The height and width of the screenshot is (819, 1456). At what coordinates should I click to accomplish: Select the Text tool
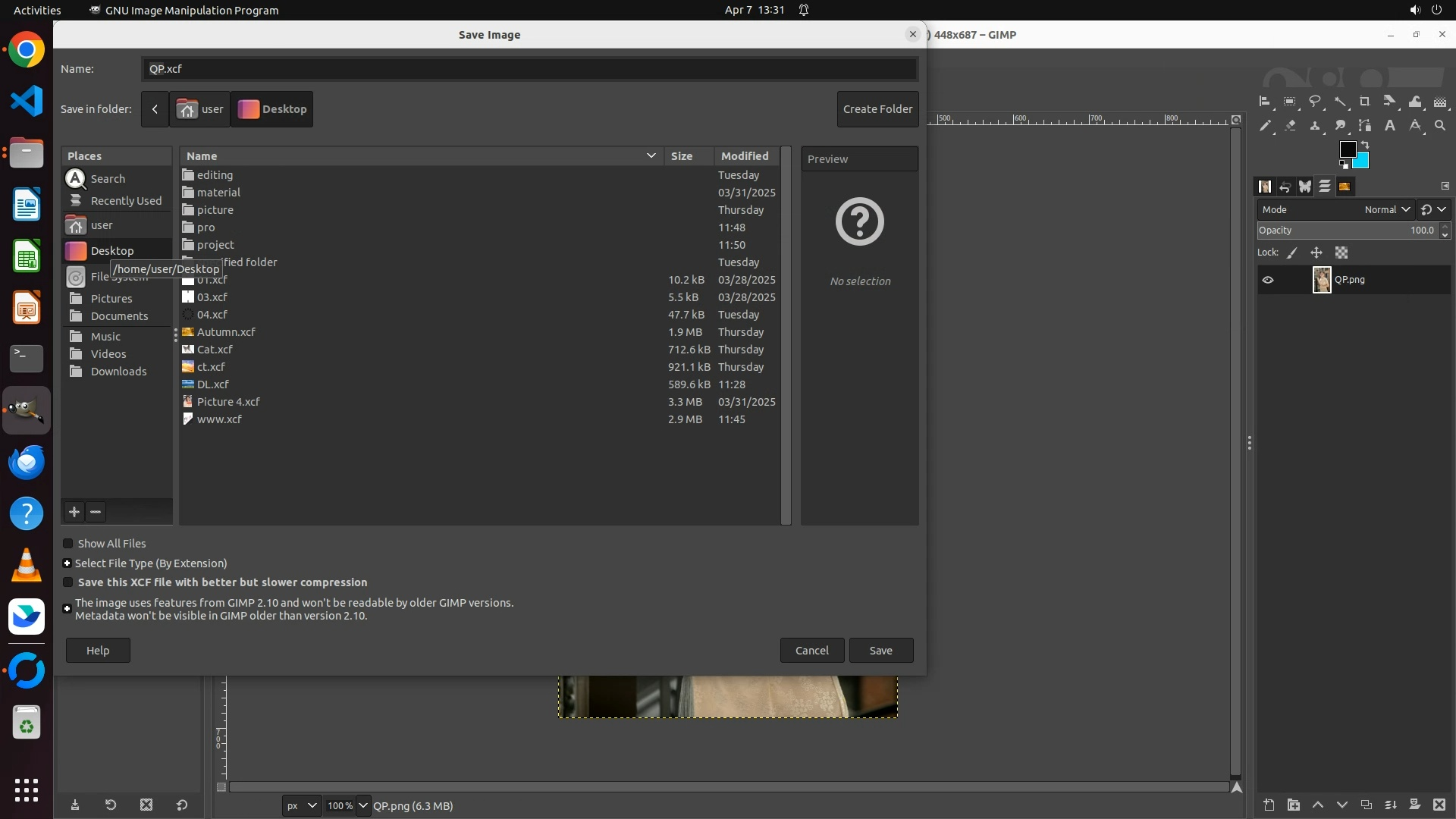pos(1390,126)
